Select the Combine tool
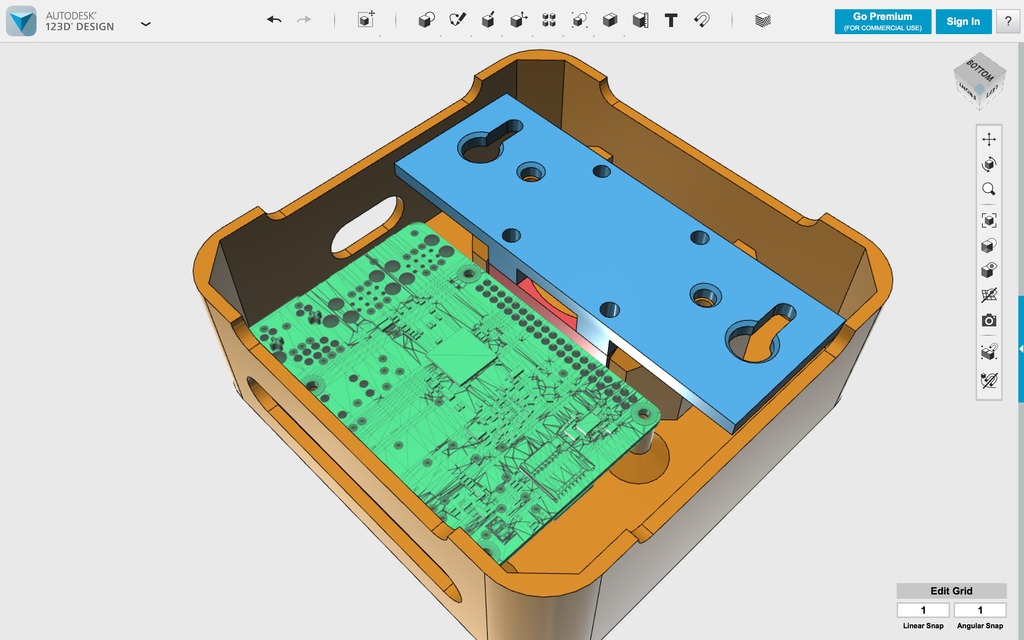The width and height of the screenshot is (1024, 640). (x=610, y=20)
